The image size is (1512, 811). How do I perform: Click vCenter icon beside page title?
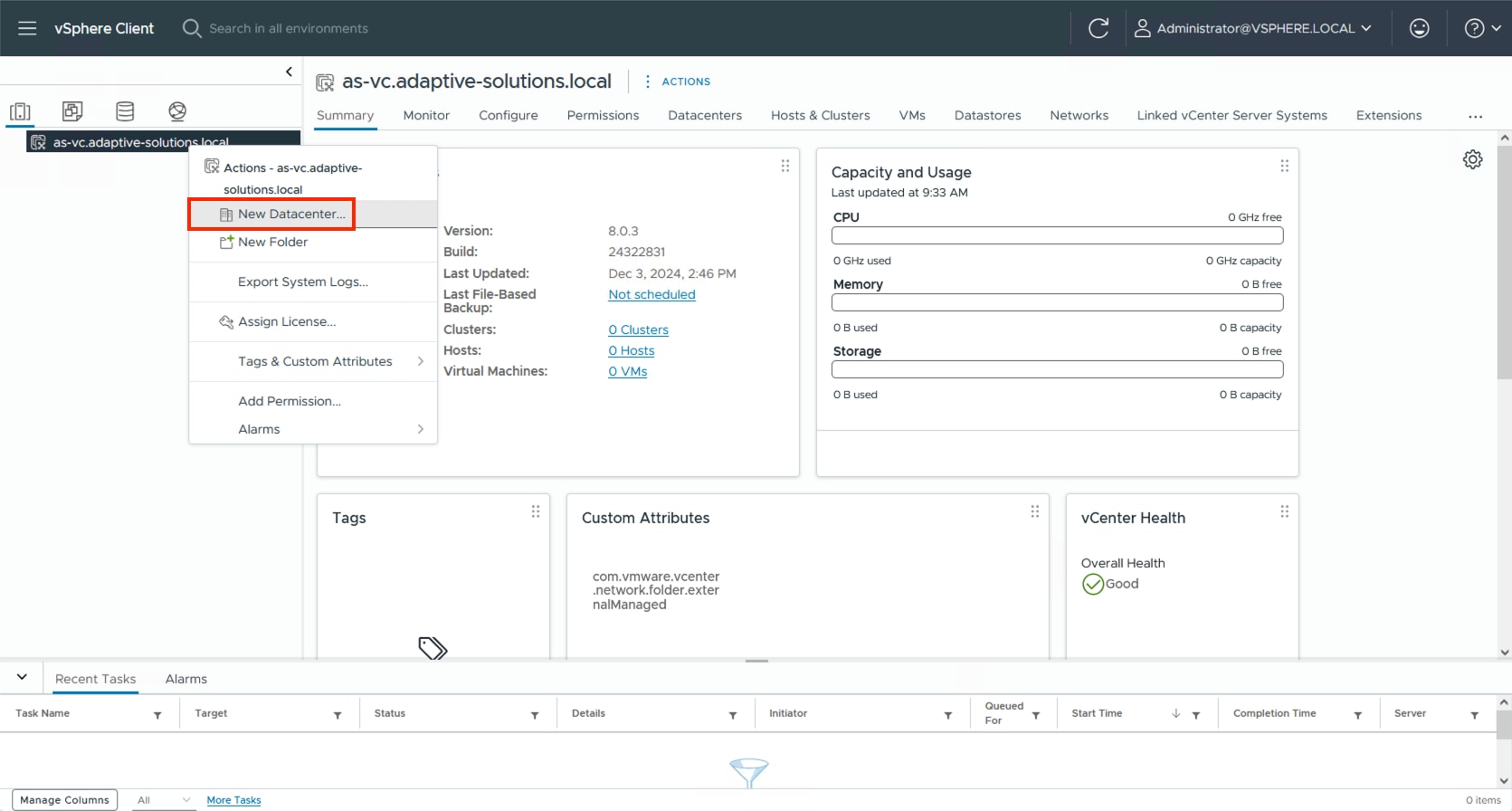pos(325,82)
